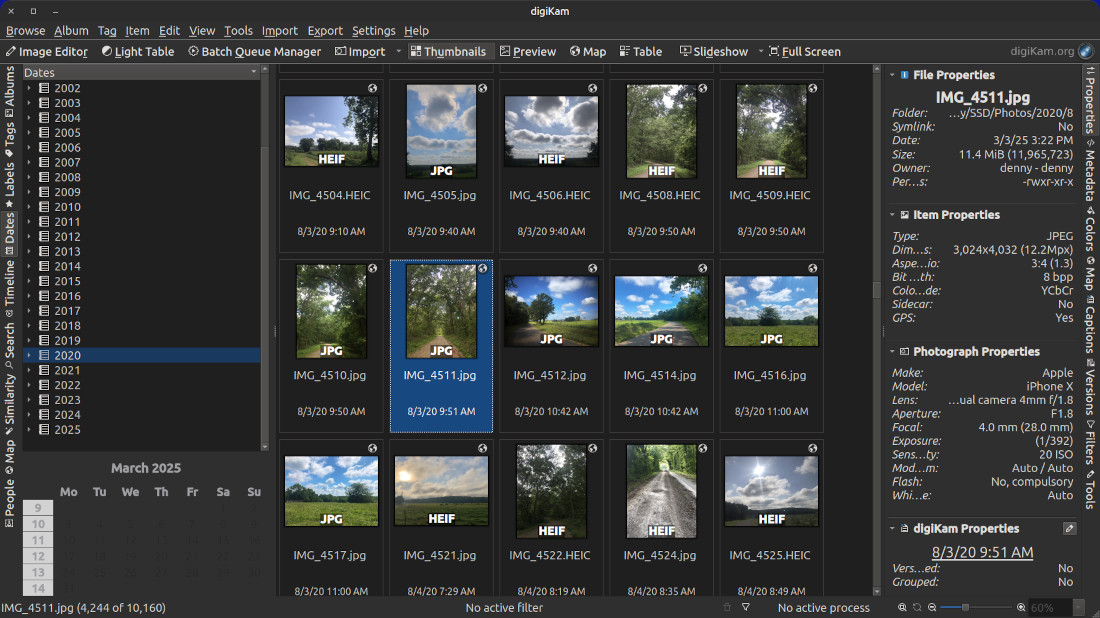Switch to Map view in the toolbar
The height and width of the screenshot is (618, 1100).
tap(588, 51)
